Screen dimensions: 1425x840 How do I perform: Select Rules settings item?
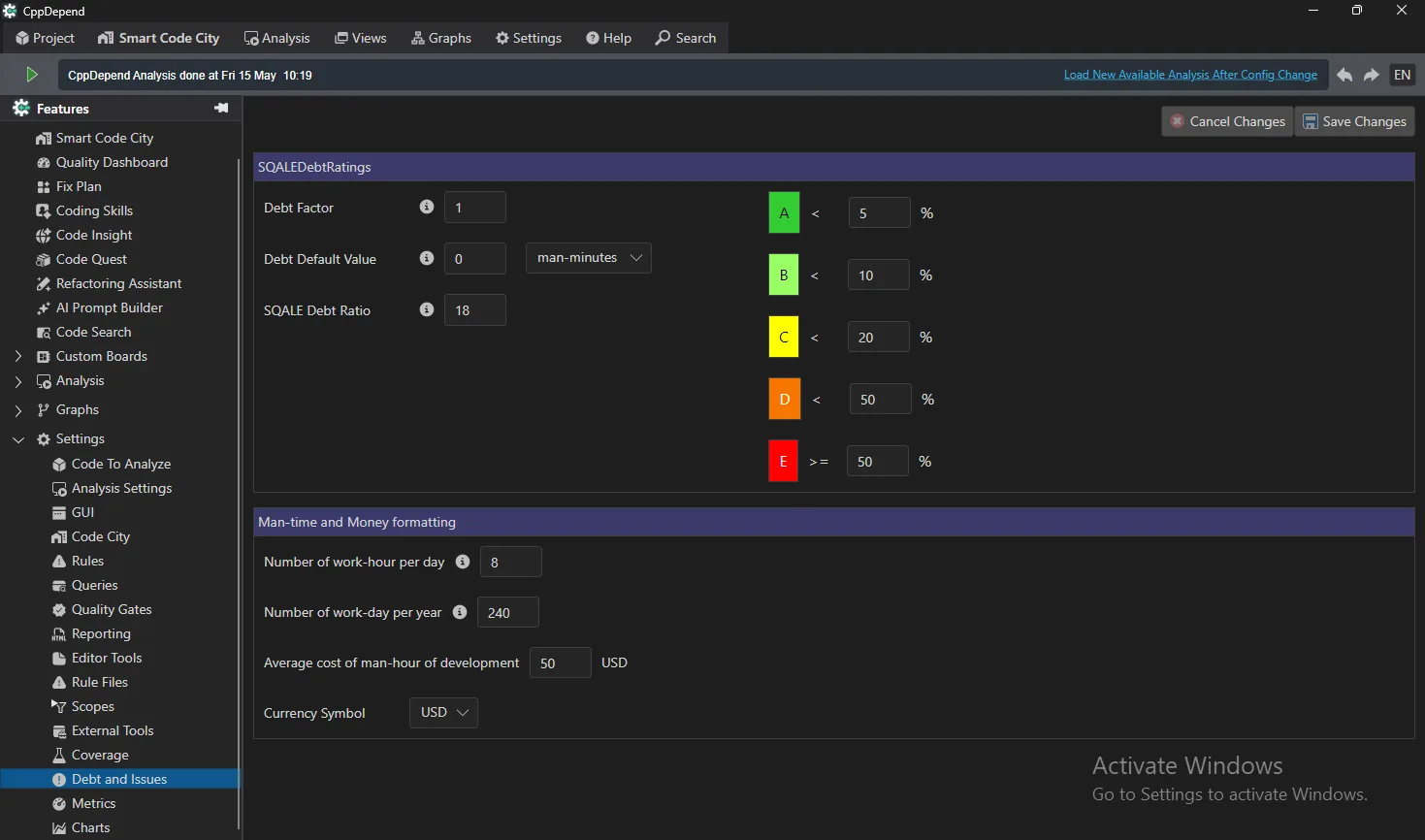point(78,561)
